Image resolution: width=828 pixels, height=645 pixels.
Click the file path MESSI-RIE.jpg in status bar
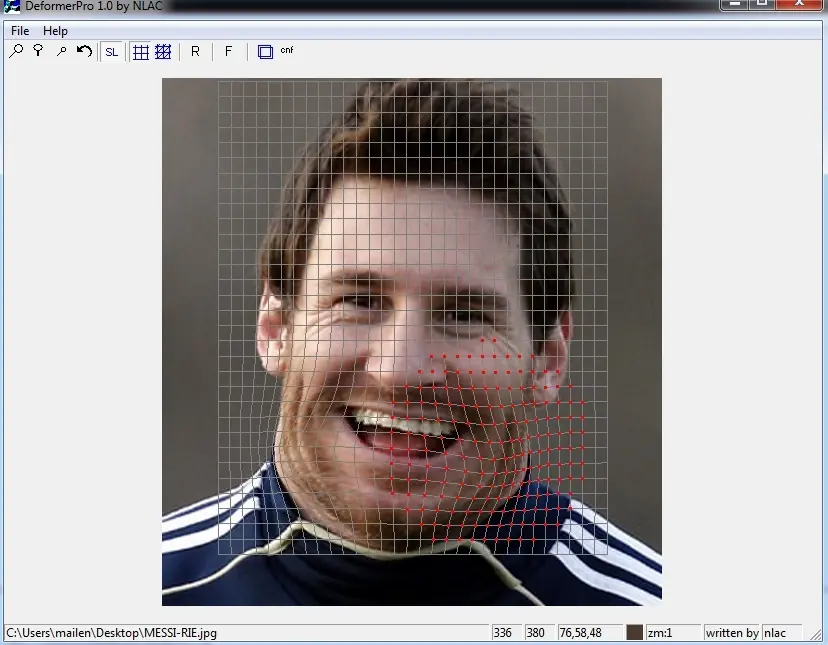pyautogui.click(x=111, y=632)
